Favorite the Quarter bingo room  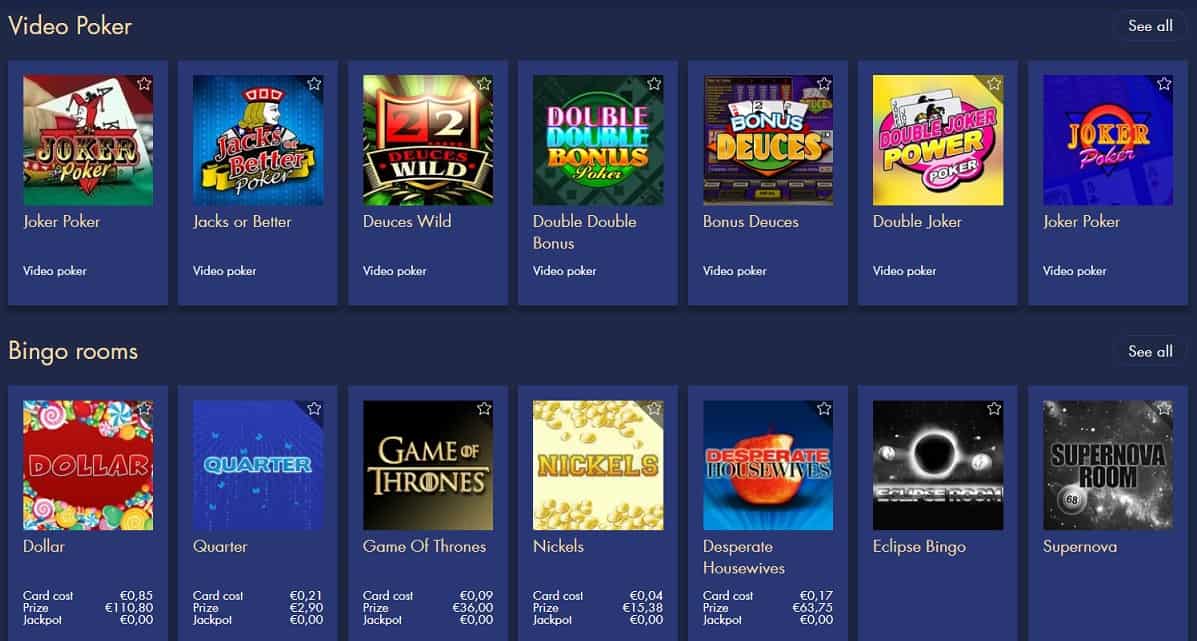pos(314,409)
